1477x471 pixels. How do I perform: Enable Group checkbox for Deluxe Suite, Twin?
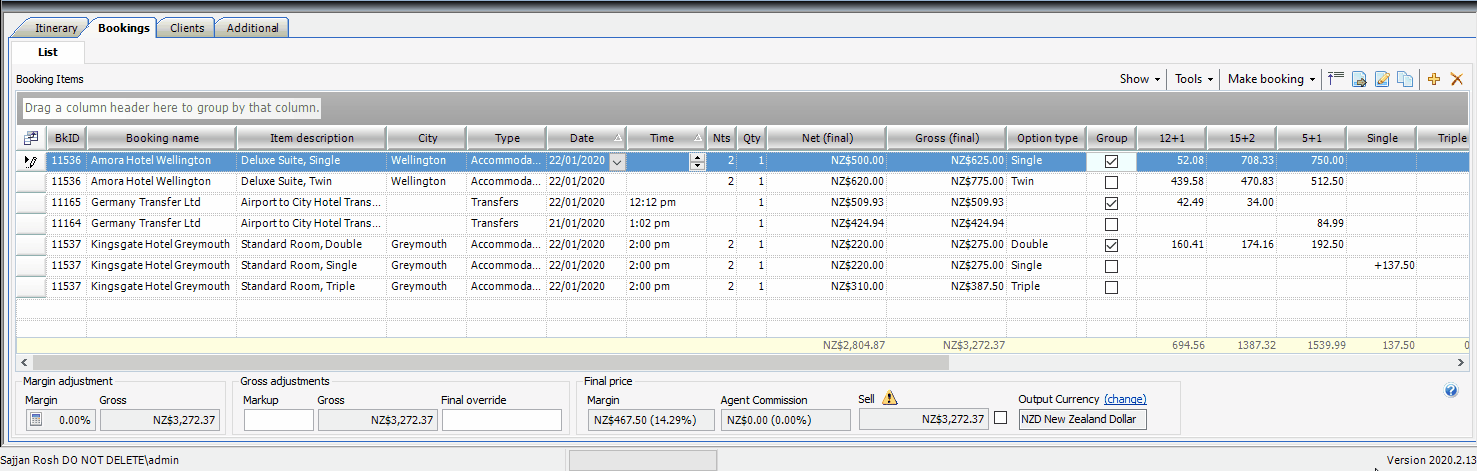(x=1111, y=182)
